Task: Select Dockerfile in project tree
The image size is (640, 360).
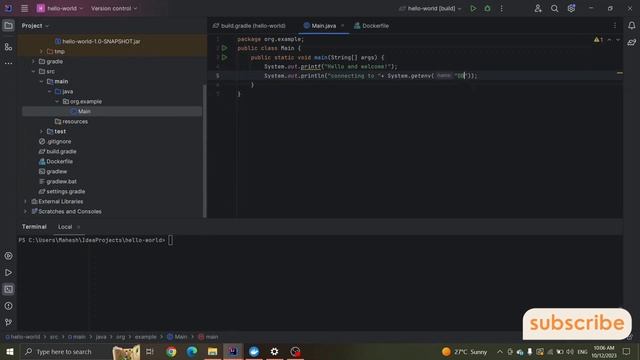Action: pos(56,162)
